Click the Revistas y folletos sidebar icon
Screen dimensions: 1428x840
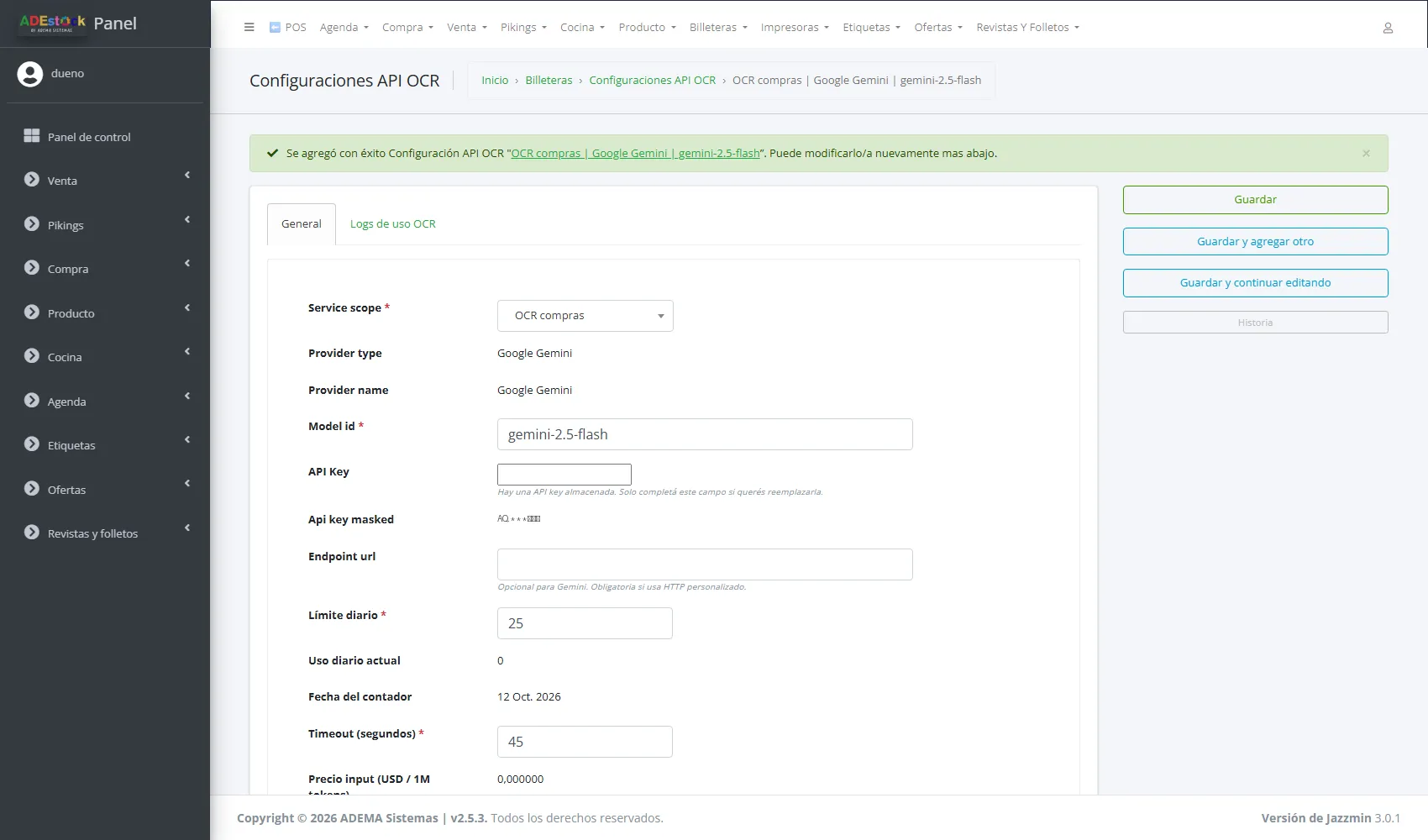32,533
